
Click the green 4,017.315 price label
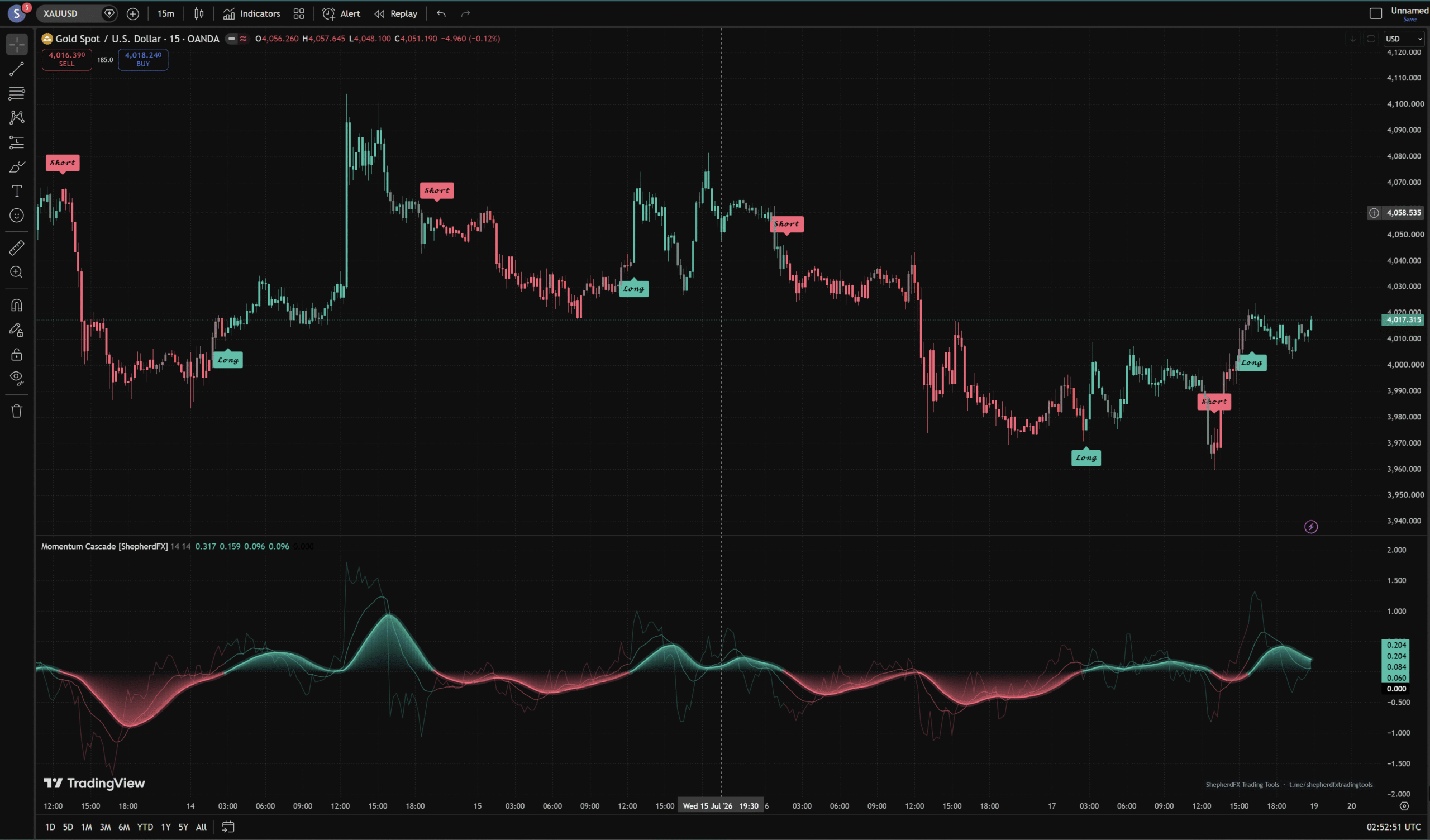coord(1403,319)
